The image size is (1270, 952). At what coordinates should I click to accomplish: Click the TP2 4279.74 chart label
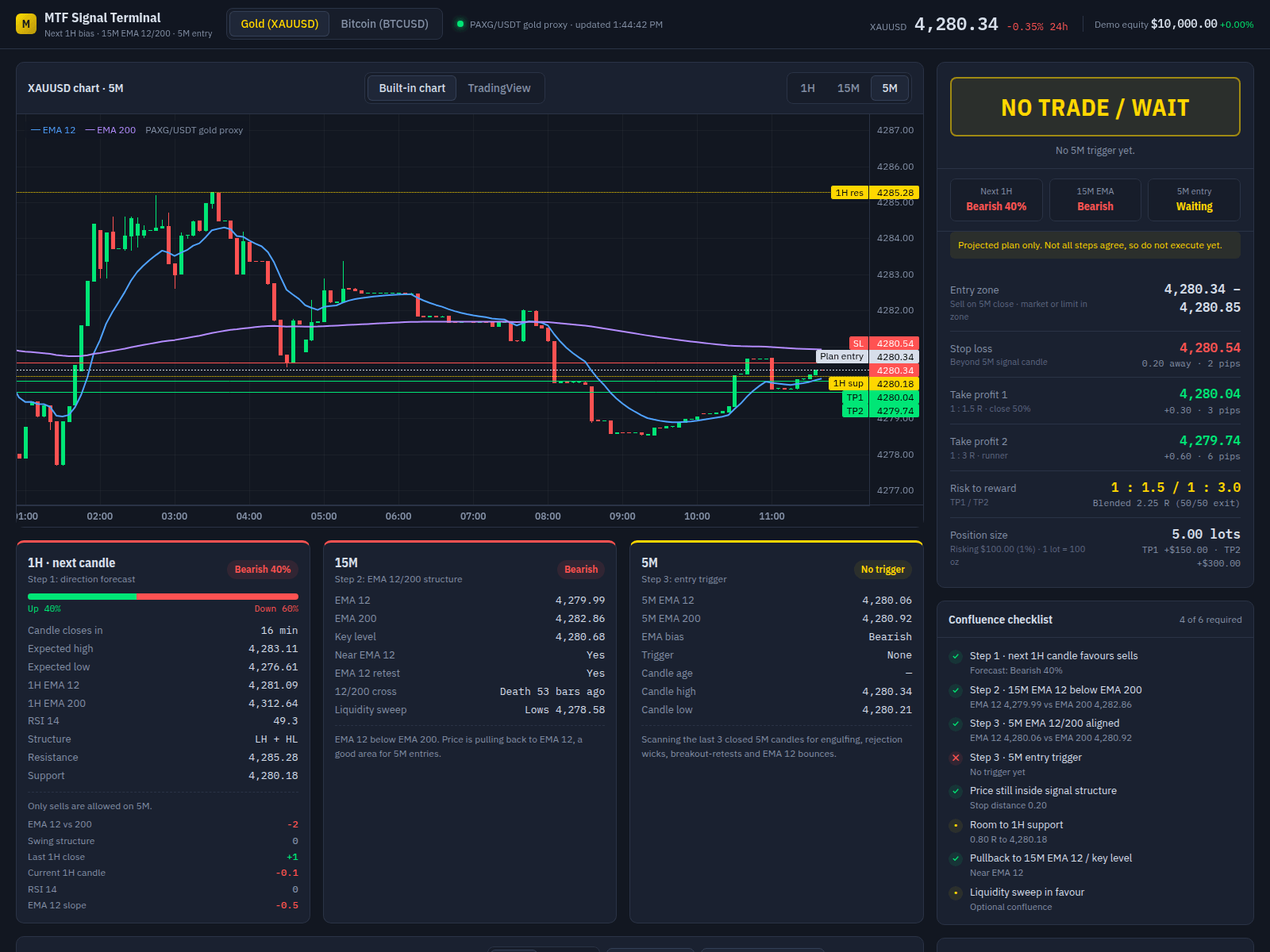coord(880,411)
